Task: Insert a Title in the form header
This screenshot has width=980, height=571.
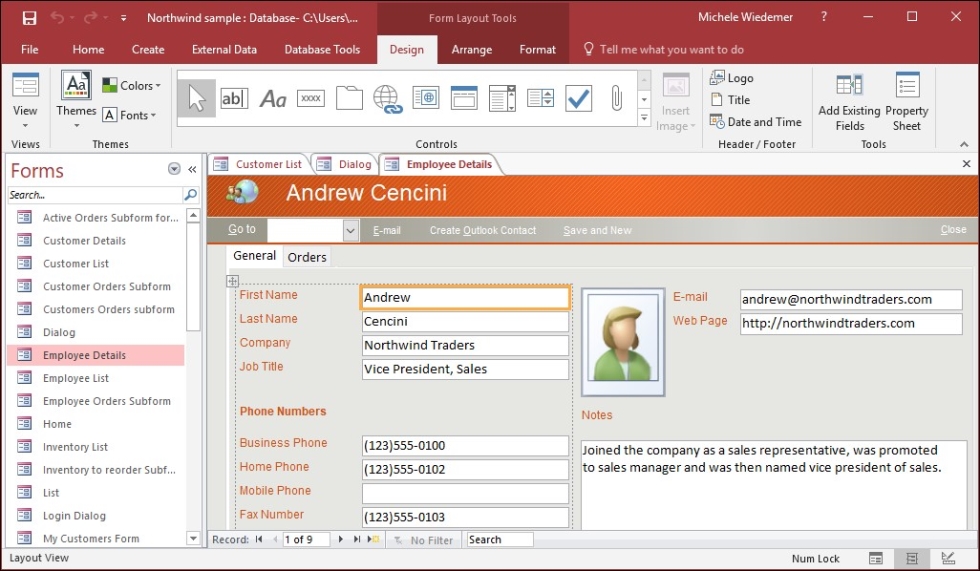Action: click(731, 100)
